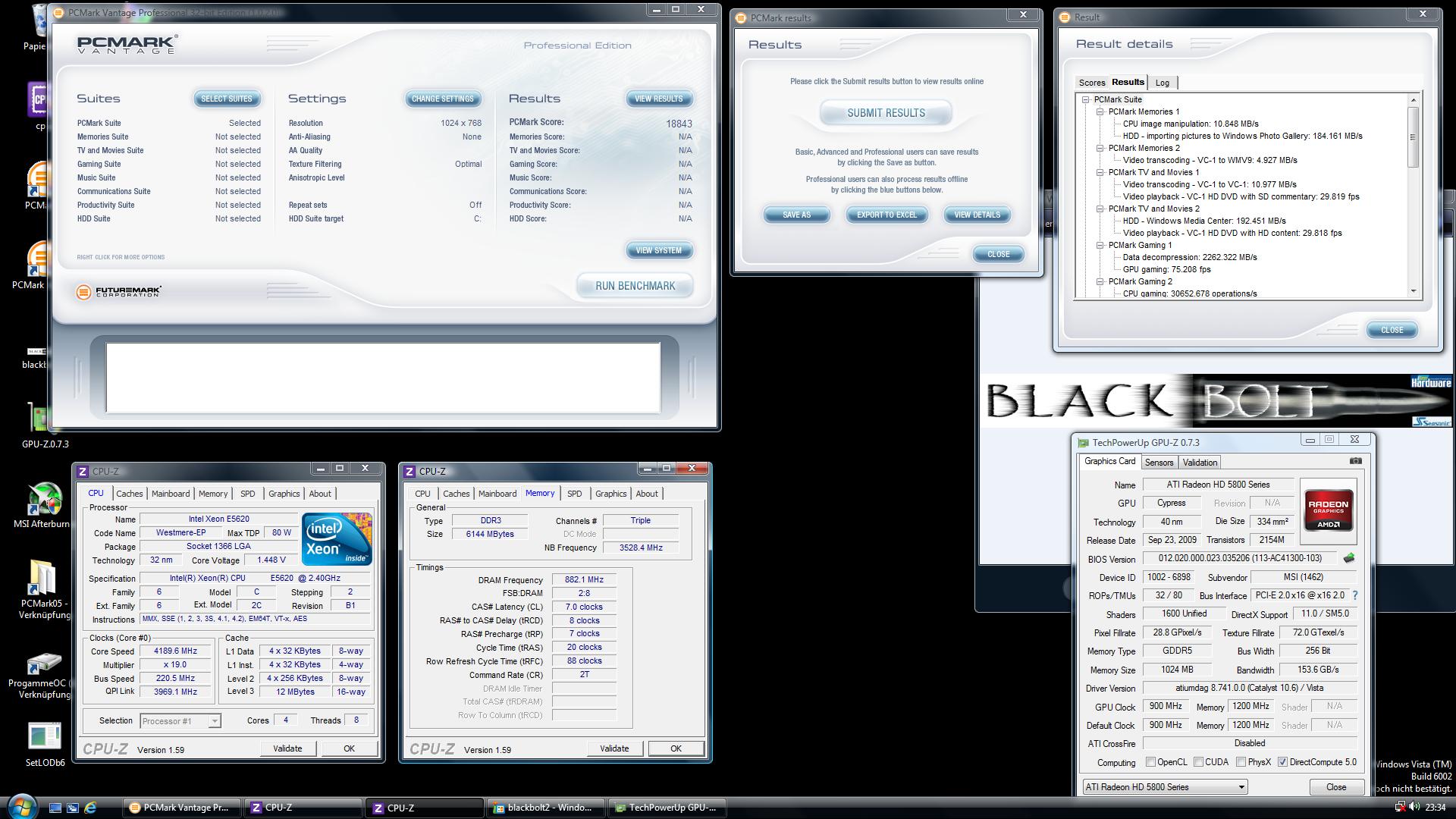
Task: Launch Internet Explorer from the quick launch
Action: click(x=90, y=808)
